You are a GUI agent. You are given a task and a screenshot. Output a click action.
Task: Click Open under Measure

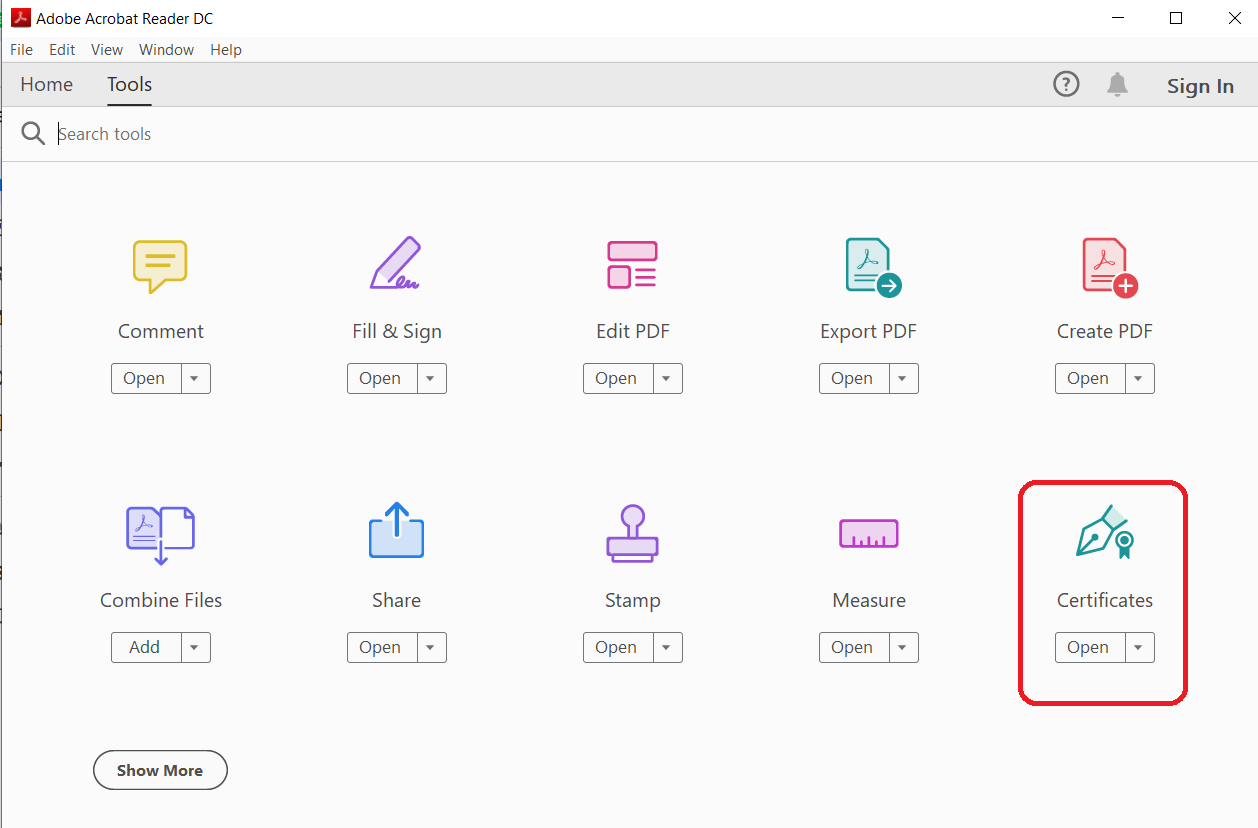coord(853,648)
